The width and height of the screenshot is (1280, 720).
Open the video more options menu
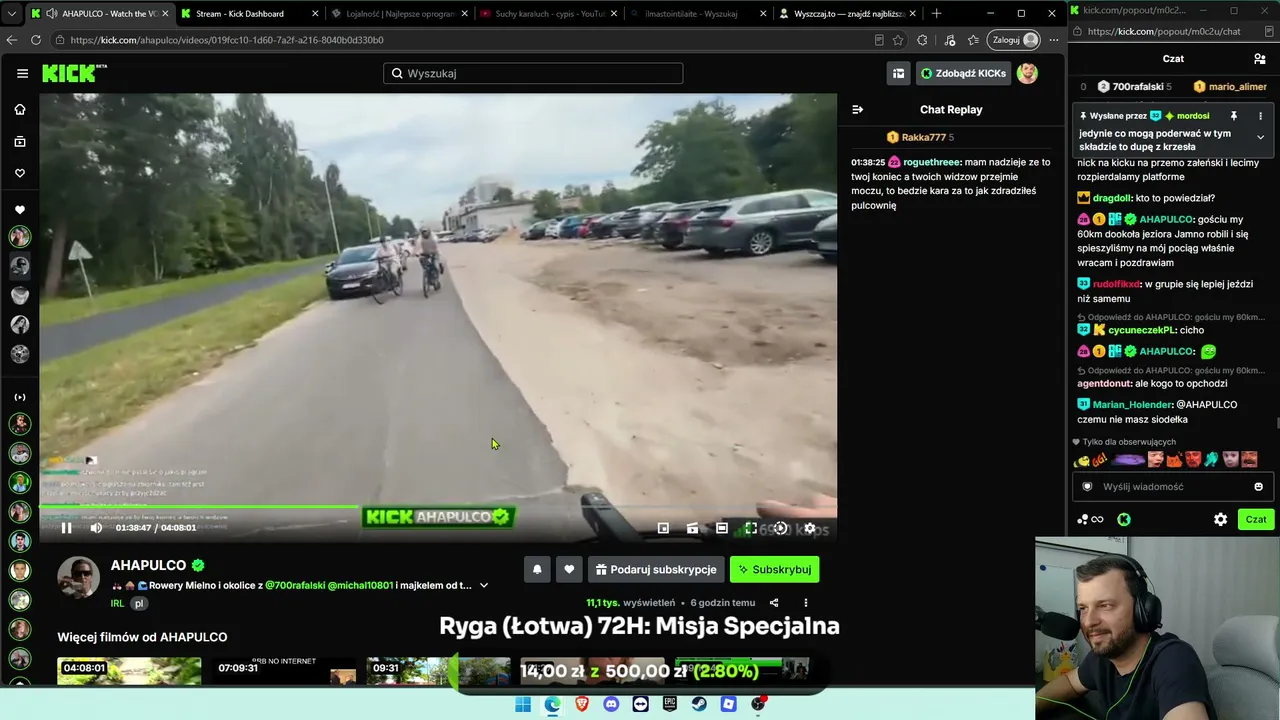point(806,603)
